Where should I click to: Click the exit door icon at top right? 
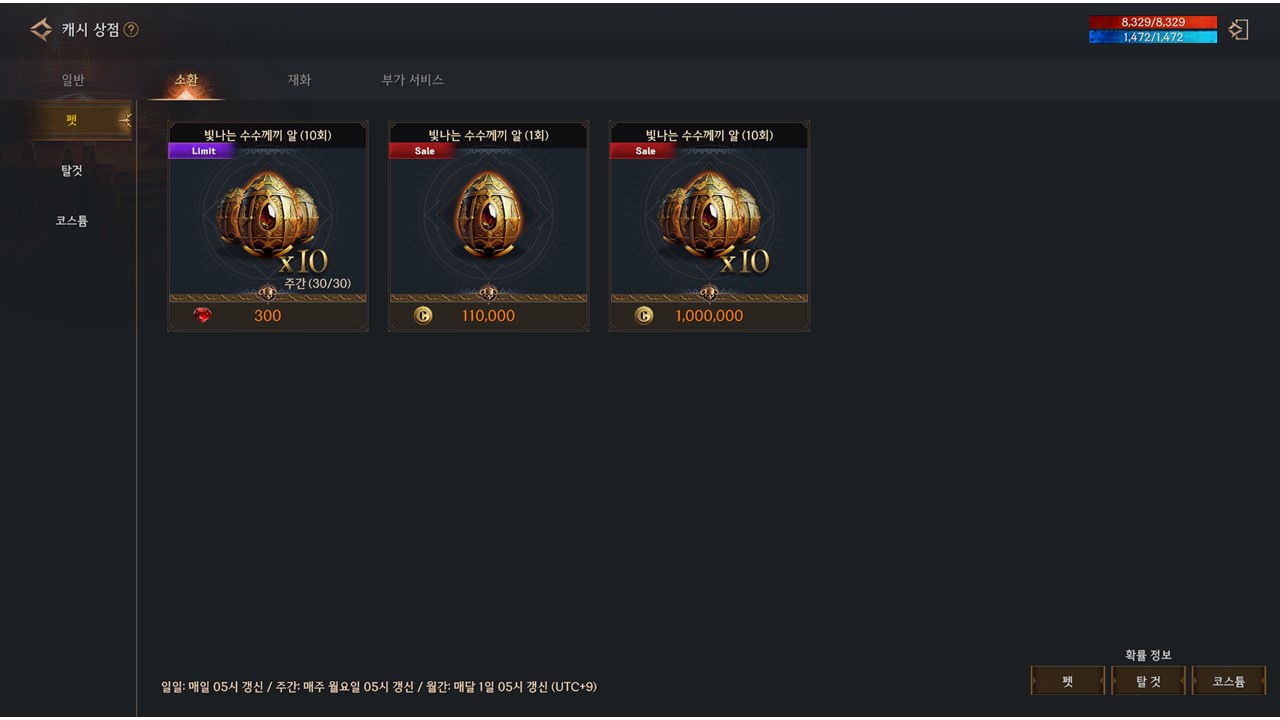[x=1238, y=30]
